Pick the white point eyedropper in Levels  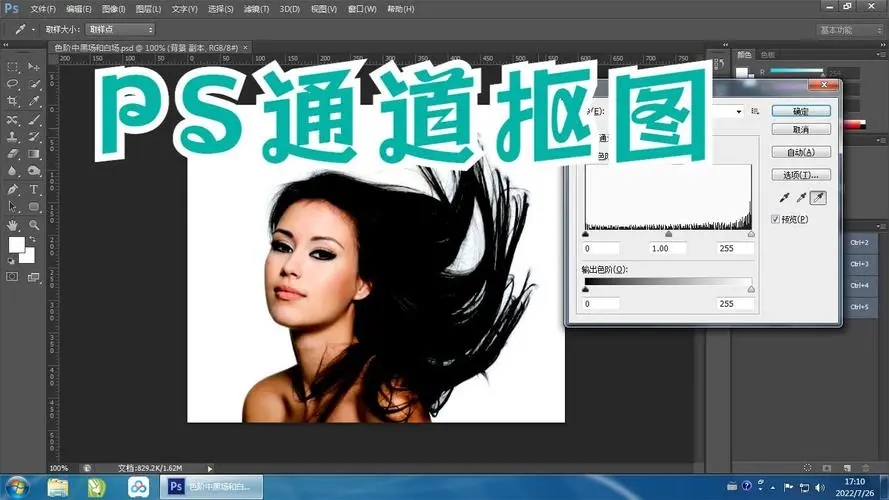point(817,198)
